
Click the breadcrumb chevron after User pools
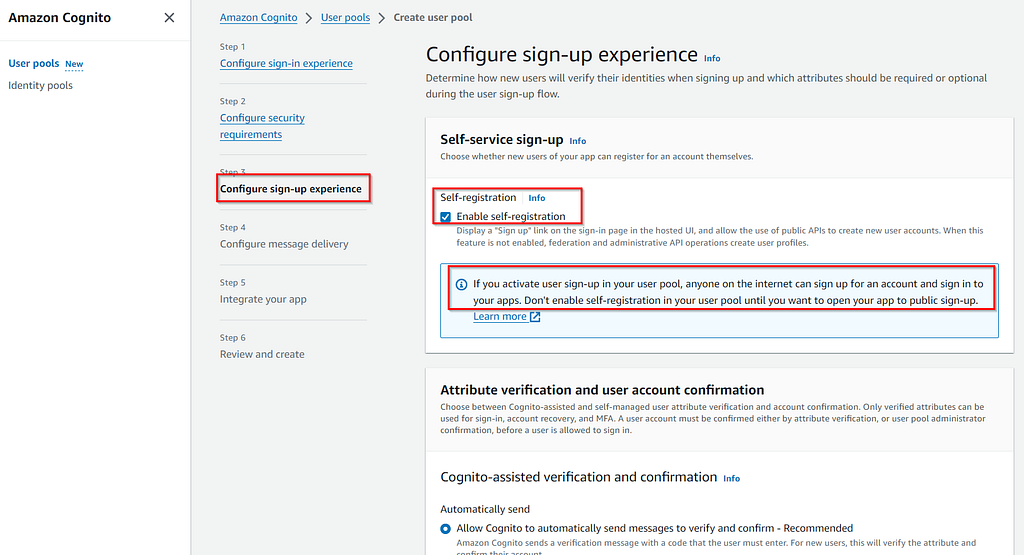(381, 18)
